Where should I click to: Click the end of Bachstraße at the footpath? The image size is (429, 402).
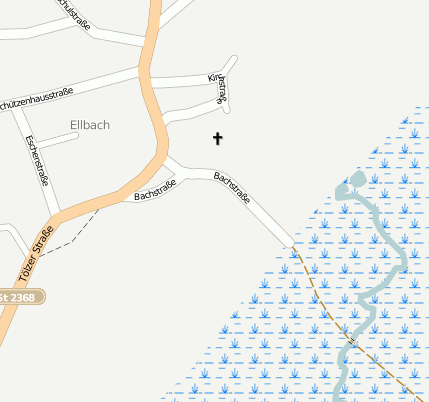pos(289,243)
